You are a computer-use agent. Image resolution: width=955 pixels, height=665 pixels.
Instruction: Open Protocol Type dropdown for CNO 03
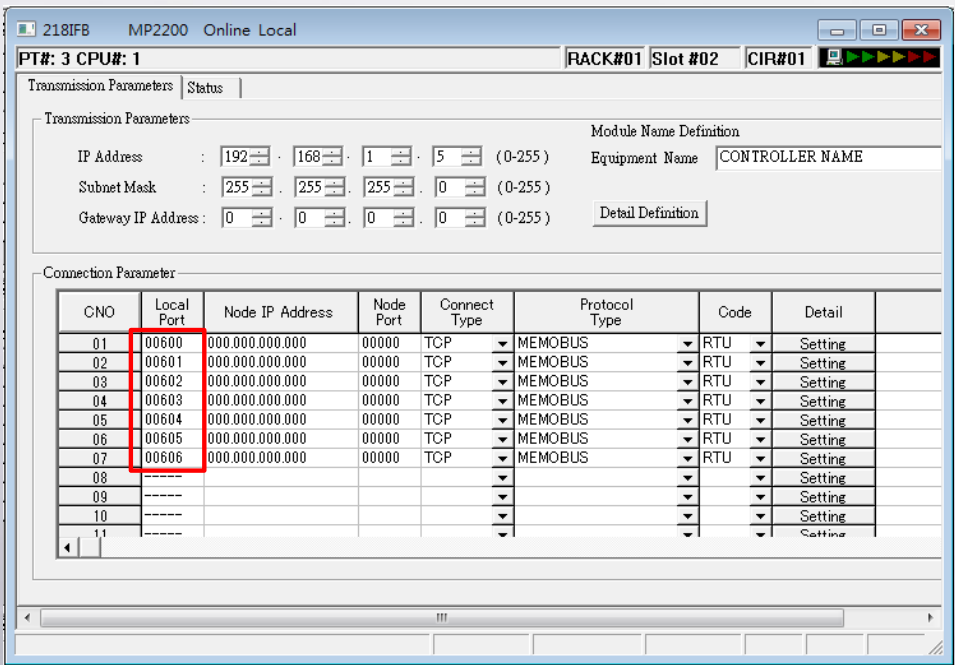687,382
